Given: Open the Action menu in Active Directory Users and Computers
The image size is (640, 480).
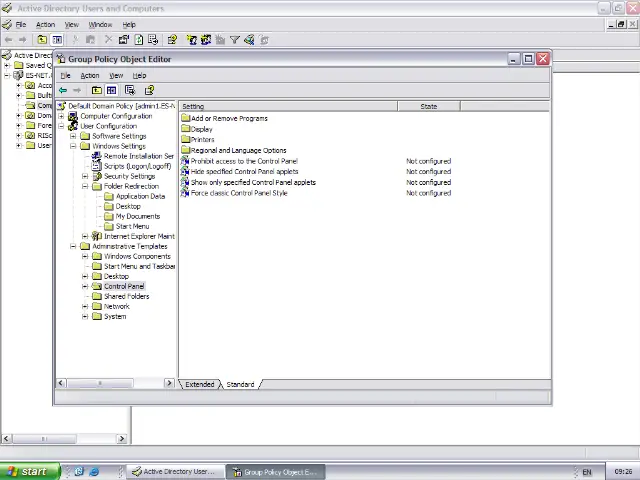Looking at the screenshot, I should (45, 25).
